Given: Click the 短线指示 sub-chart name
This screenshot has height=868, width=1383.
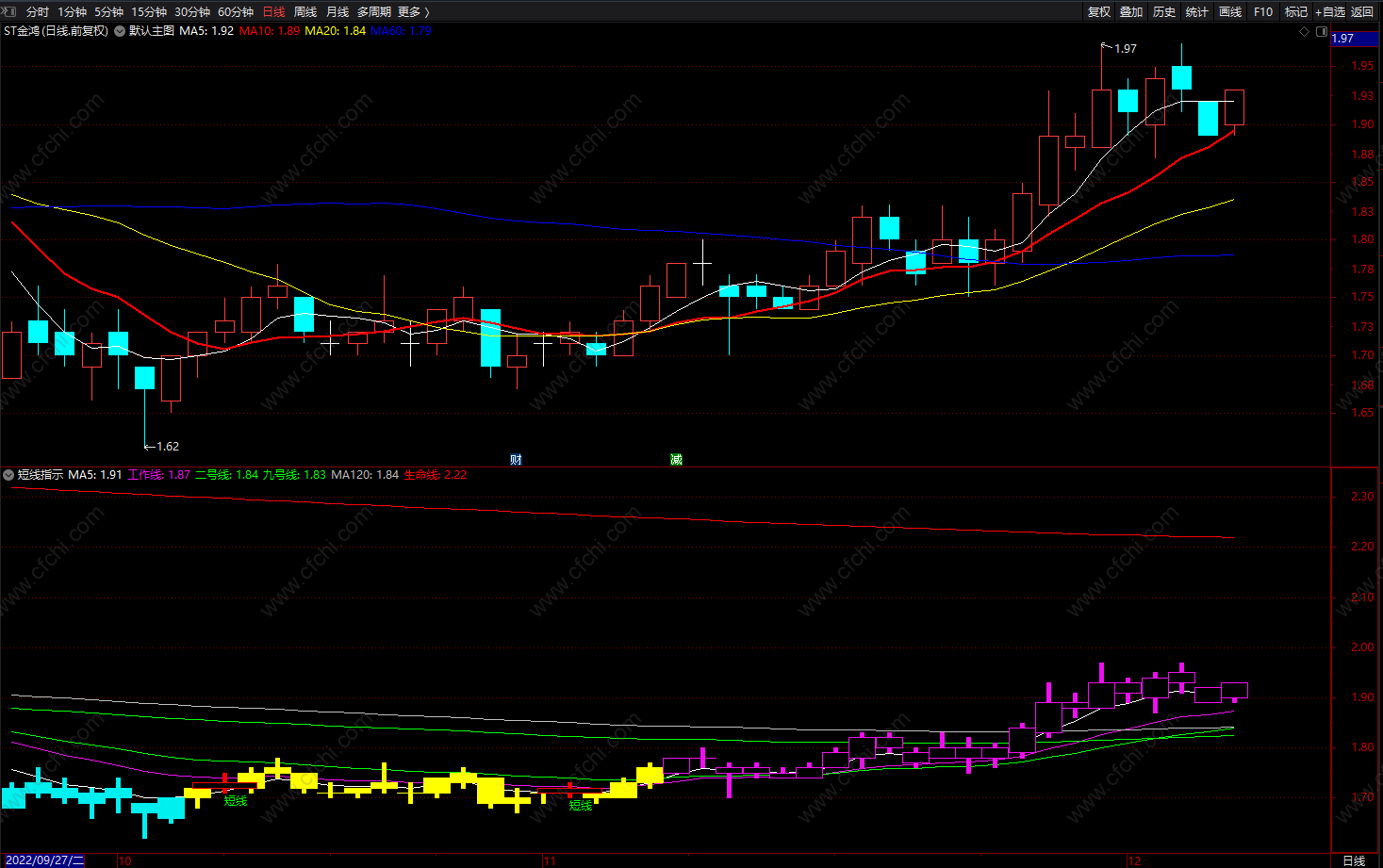Looking at the screenshot, I should coord(41,475).
